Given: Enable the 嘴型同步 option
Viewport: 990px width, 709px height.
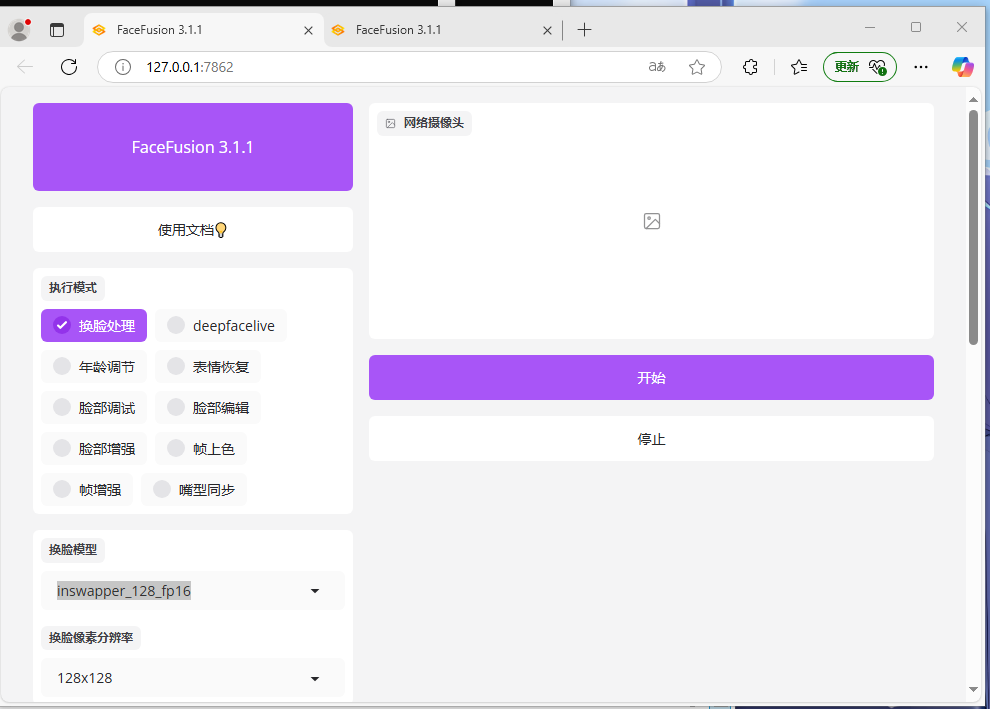Looking at the screenshot, I should point(194,490).
